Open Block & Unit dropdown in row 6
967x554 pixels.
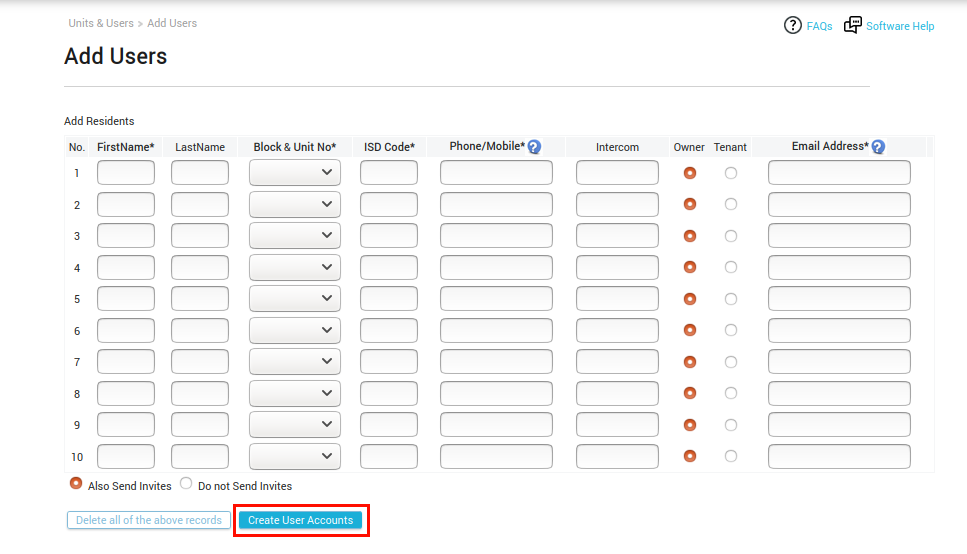[x=295, y=331]
